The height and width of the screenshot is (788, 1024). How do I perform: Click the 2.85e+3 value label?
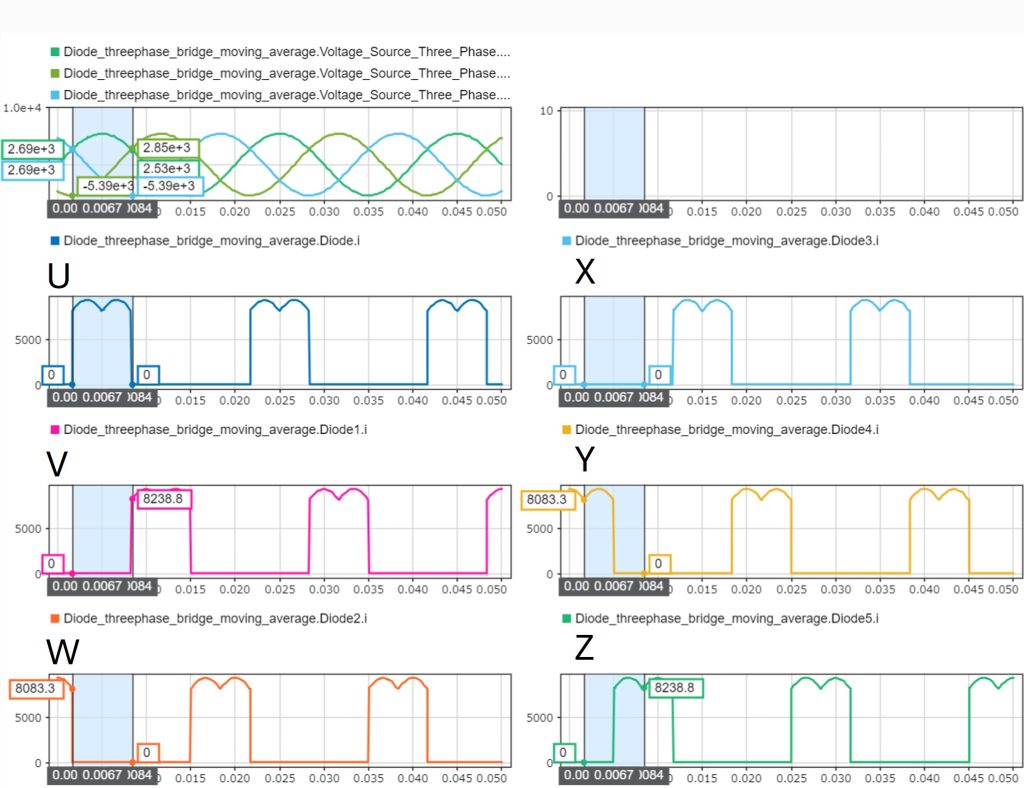tap(167, 149)
